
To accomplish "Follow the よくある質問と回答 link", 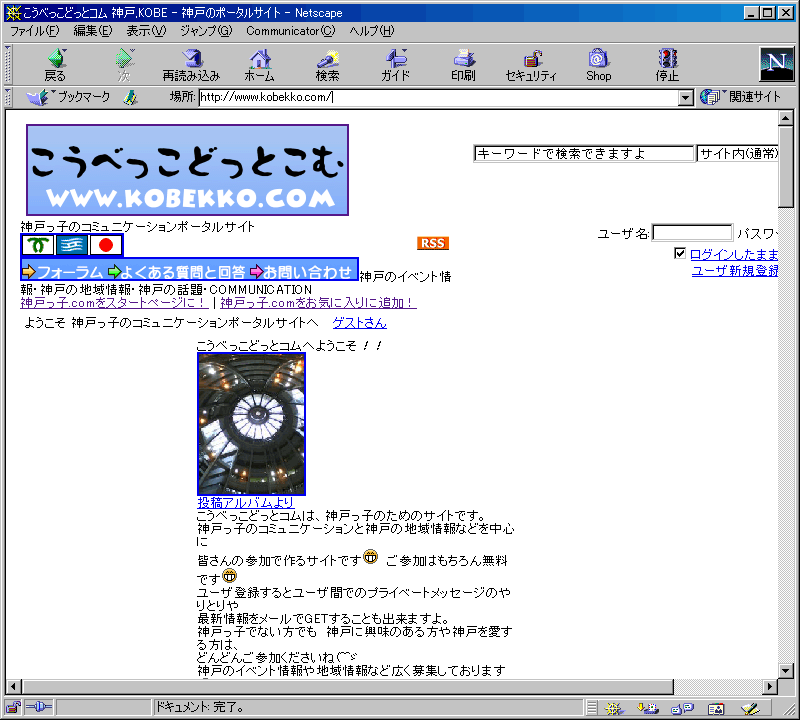I will [x=177, y=271].
